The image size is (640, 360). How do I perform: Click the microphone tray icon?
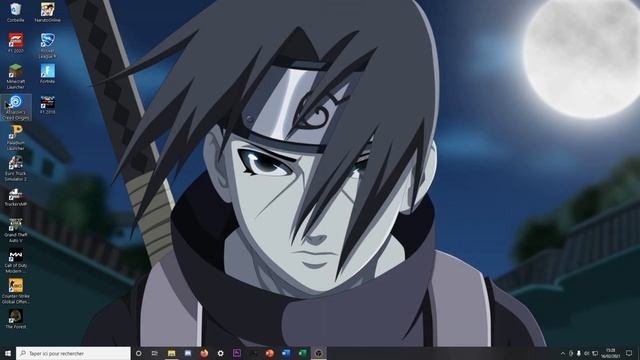click(579, 353)
